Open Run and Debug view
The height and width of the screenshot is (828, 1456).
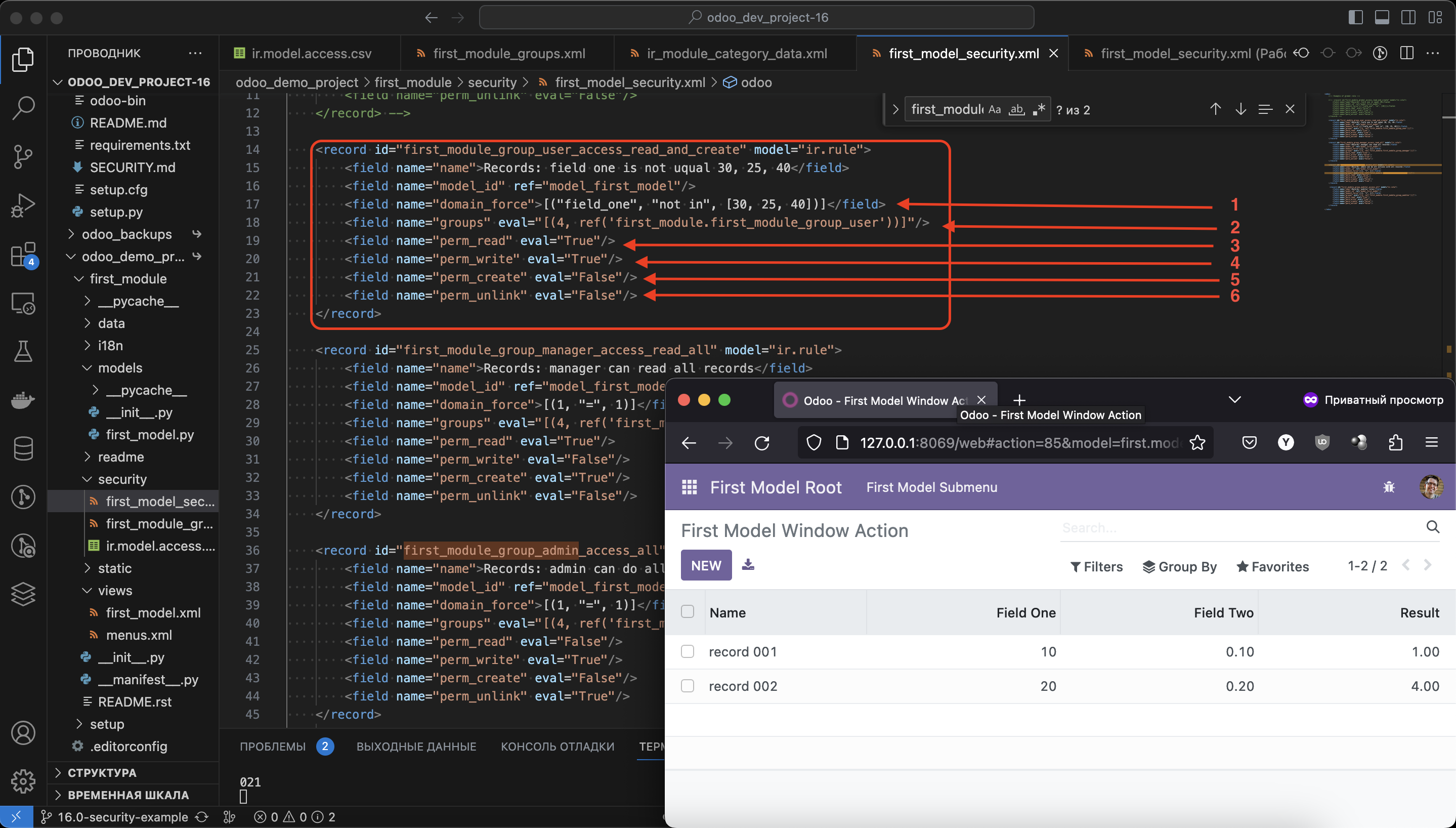pyautogui.click(x=23, y=205)
